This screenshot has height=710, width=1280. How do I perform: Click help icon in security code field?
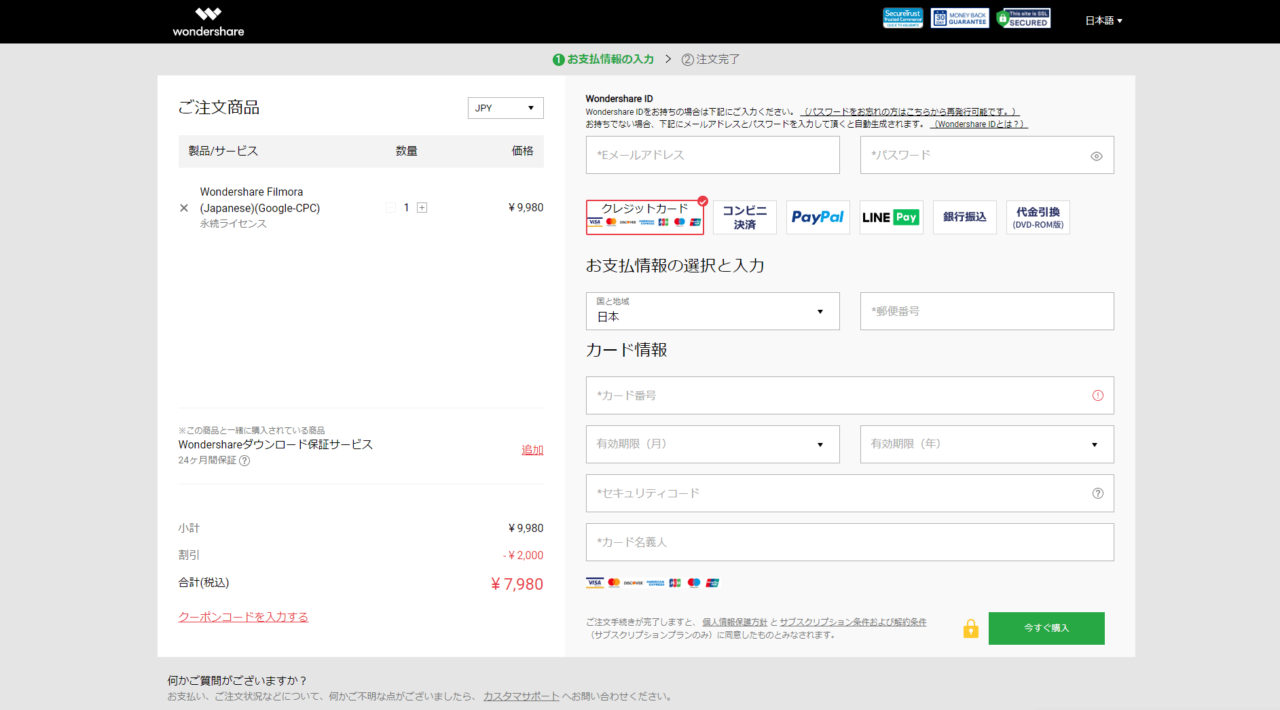tap(1098, 493)
